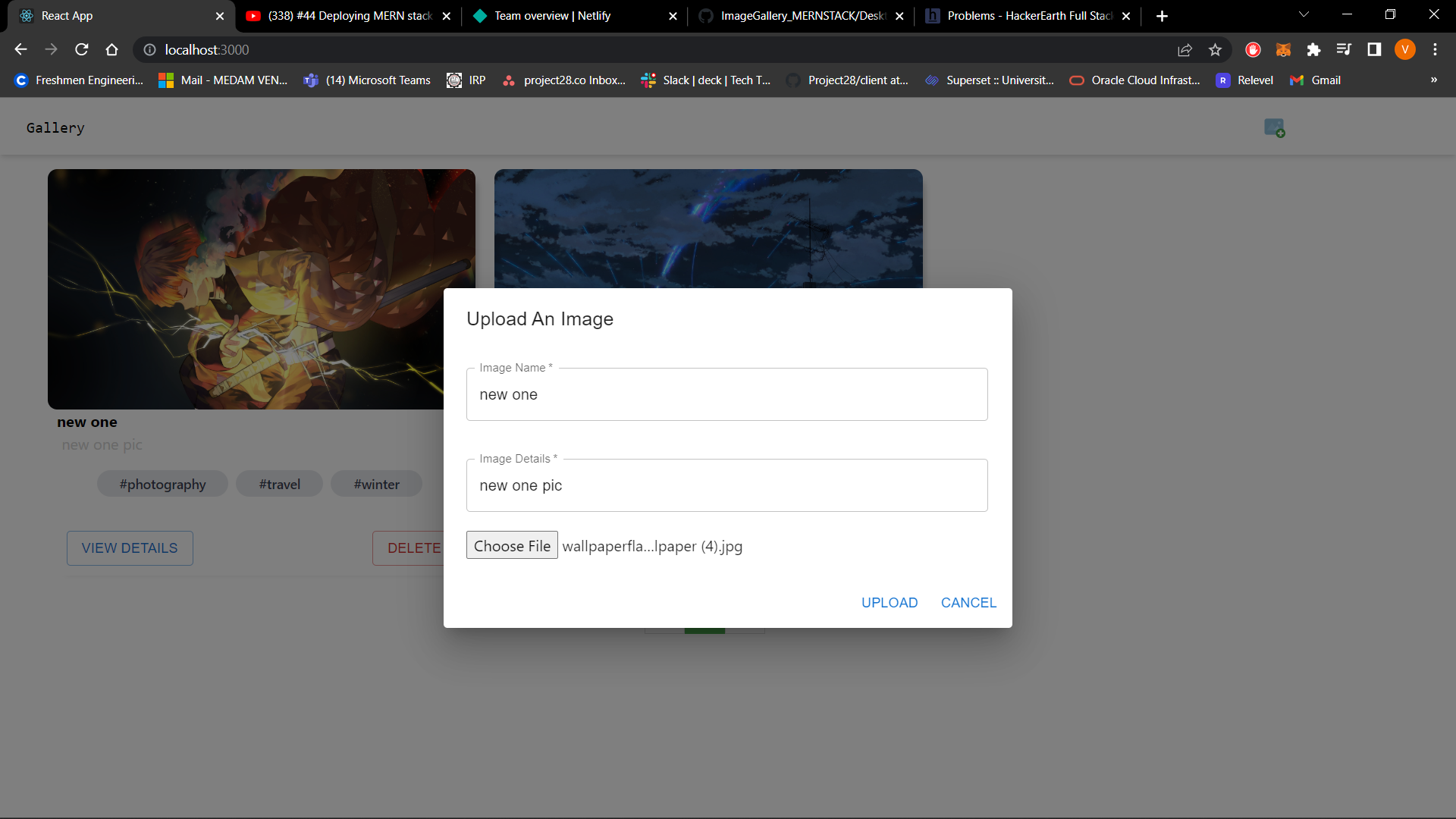Open the MetaMask fox extension
1456x819 pixels.
tap(1283, 49)
